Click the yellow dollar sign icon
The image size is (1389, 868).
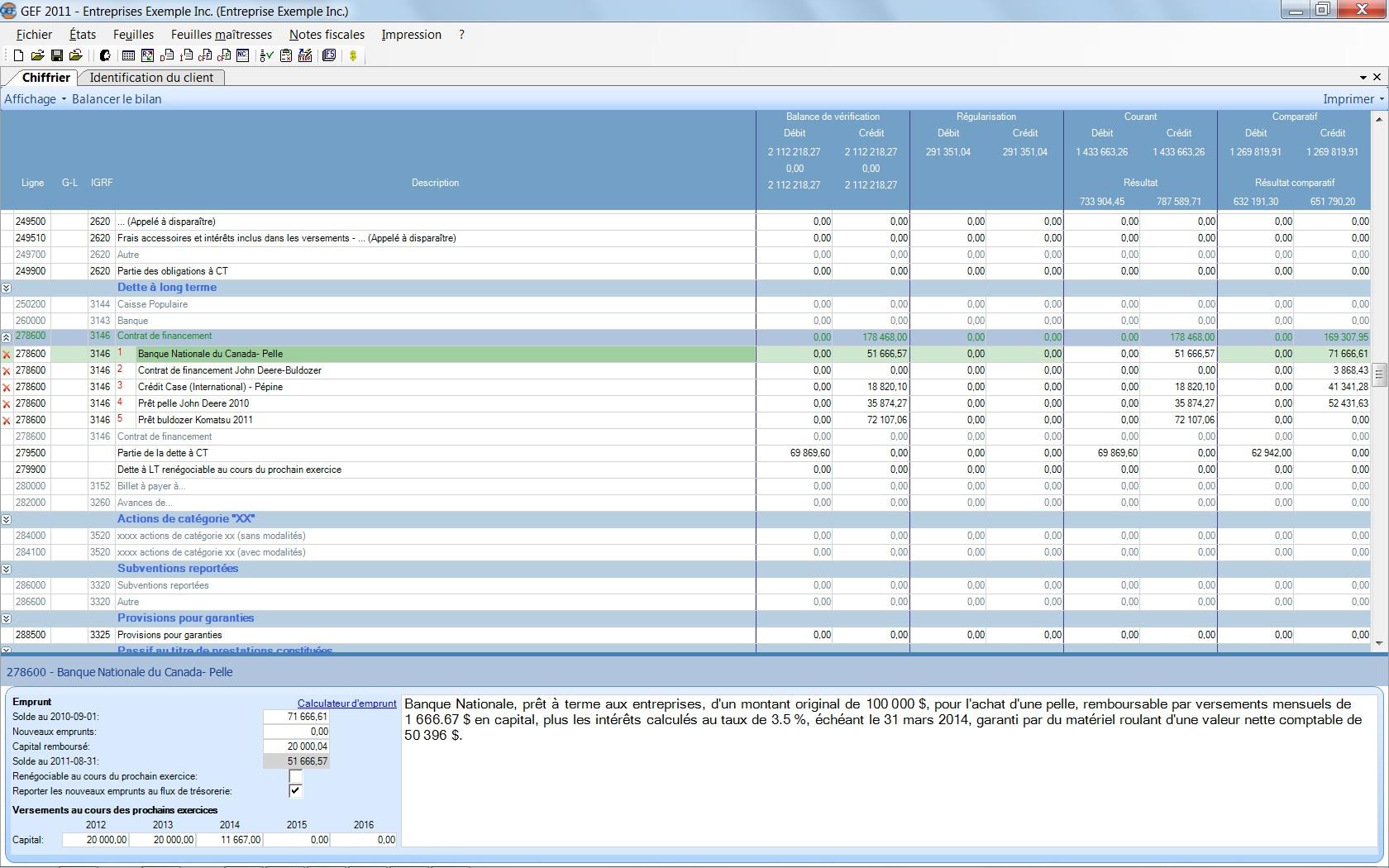point(353,55)
